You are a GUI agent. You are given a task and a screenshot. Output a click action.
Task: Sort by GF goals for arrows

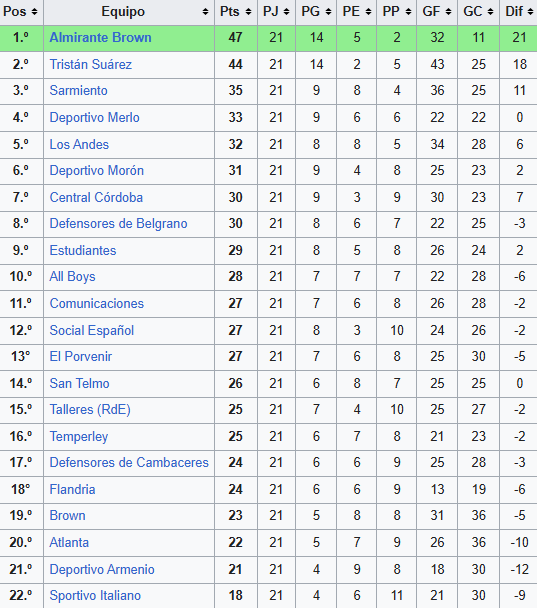click(449, 12)
